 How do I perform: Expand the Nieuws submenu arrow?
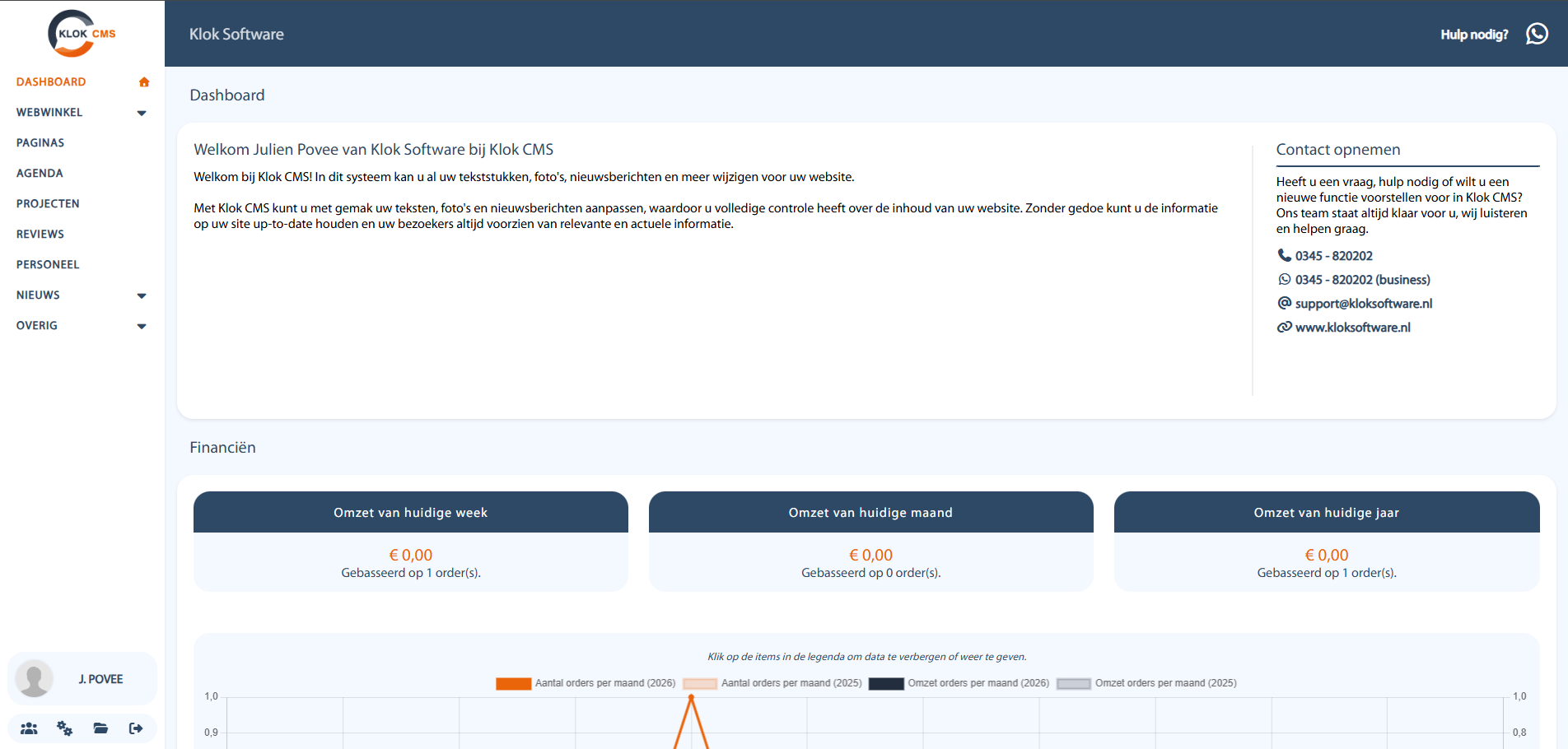[142, 296]
